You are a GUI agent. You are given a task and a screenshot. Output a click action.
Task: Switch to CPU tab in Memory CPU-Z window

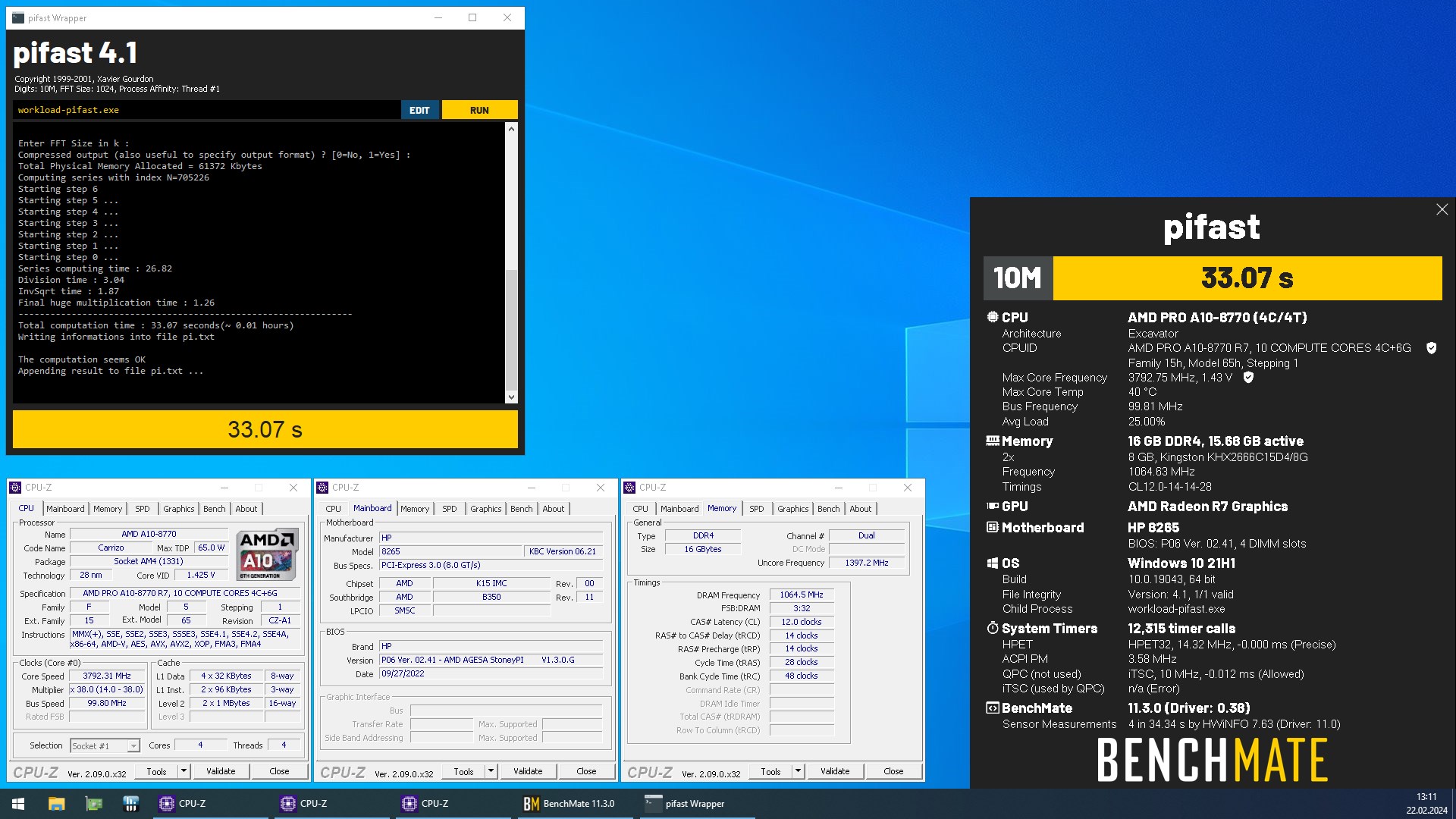[641, 509]
